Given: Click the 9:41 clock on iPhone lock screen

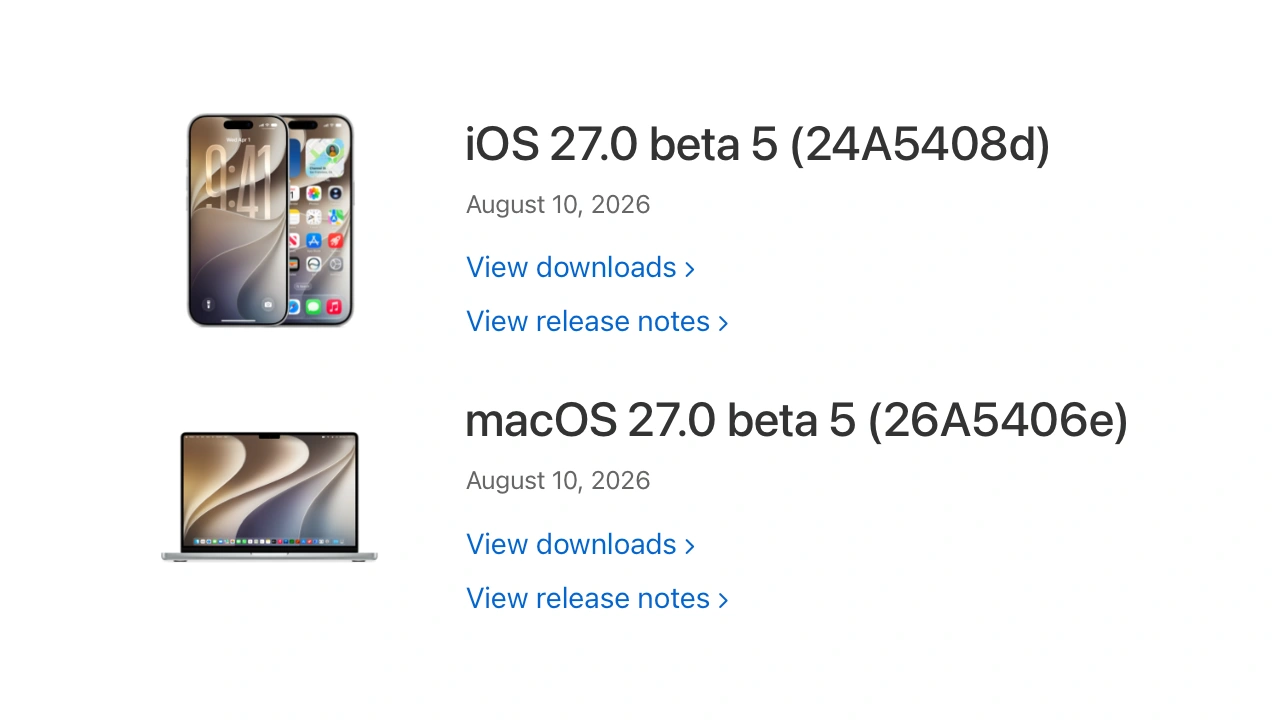Looking at the screenshot, I should click(x=238, y=181).
